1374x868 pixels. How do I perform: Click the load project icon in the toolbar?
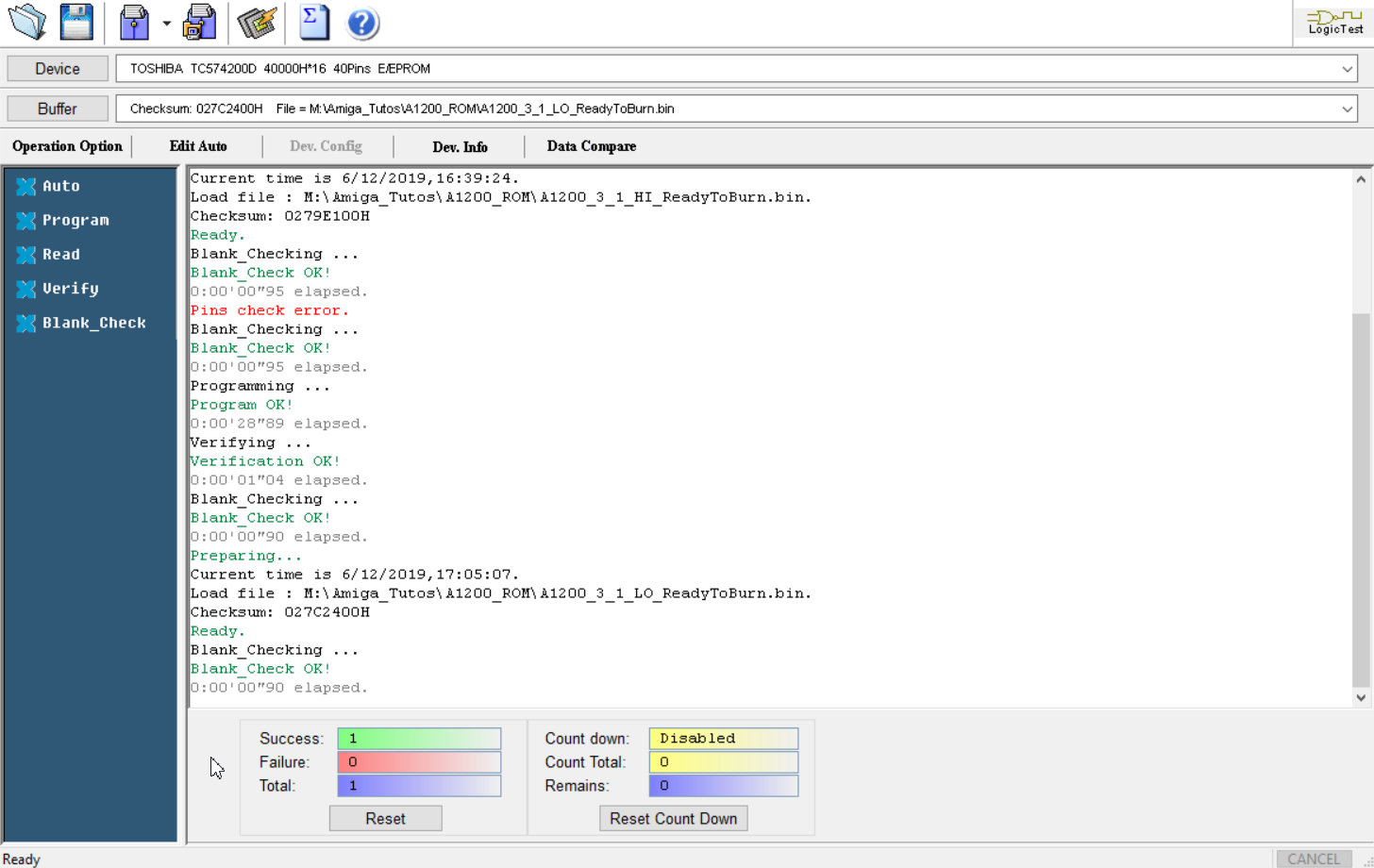pos(135,22)
